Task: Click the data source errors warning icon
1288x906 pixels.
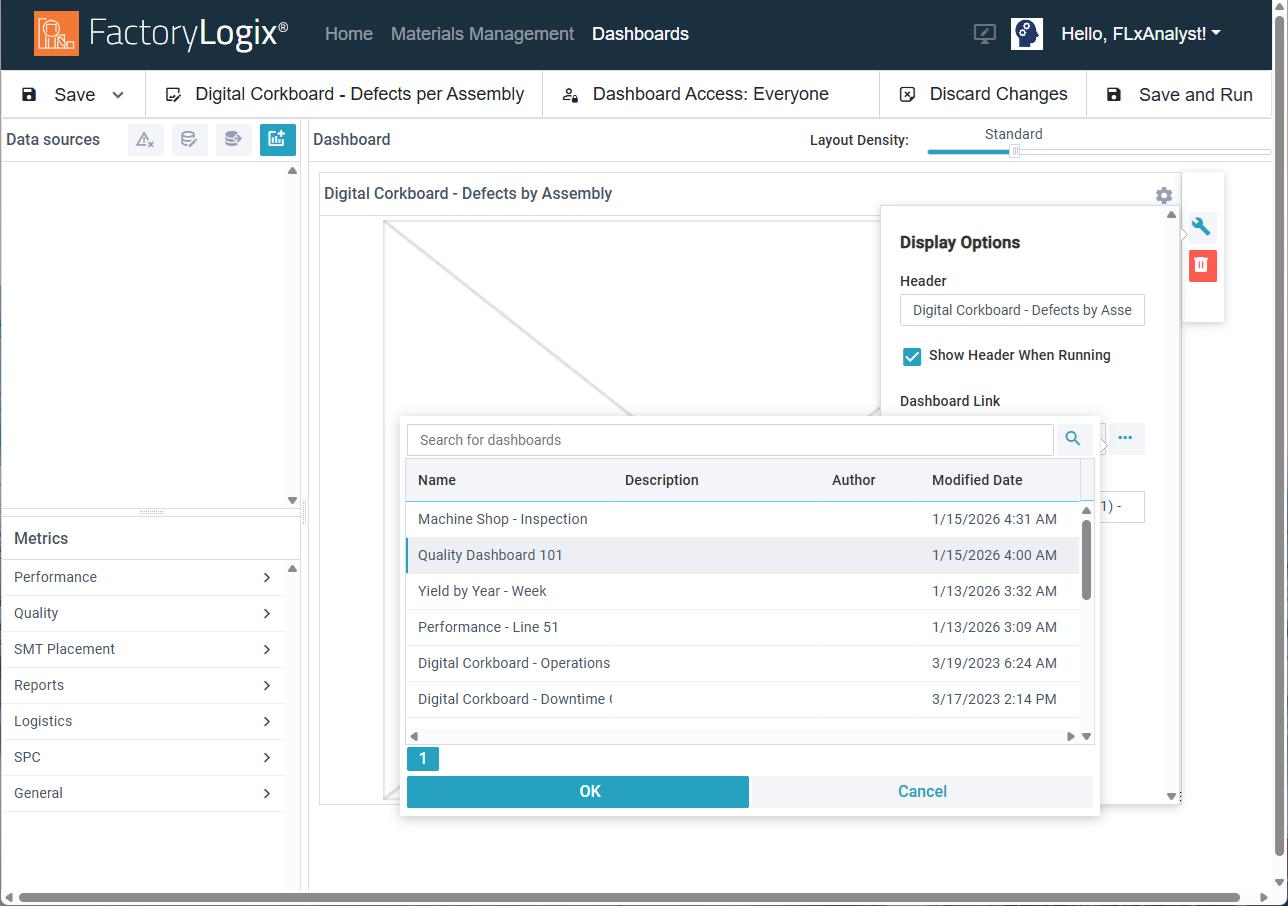Action: [x=145, y=140]
